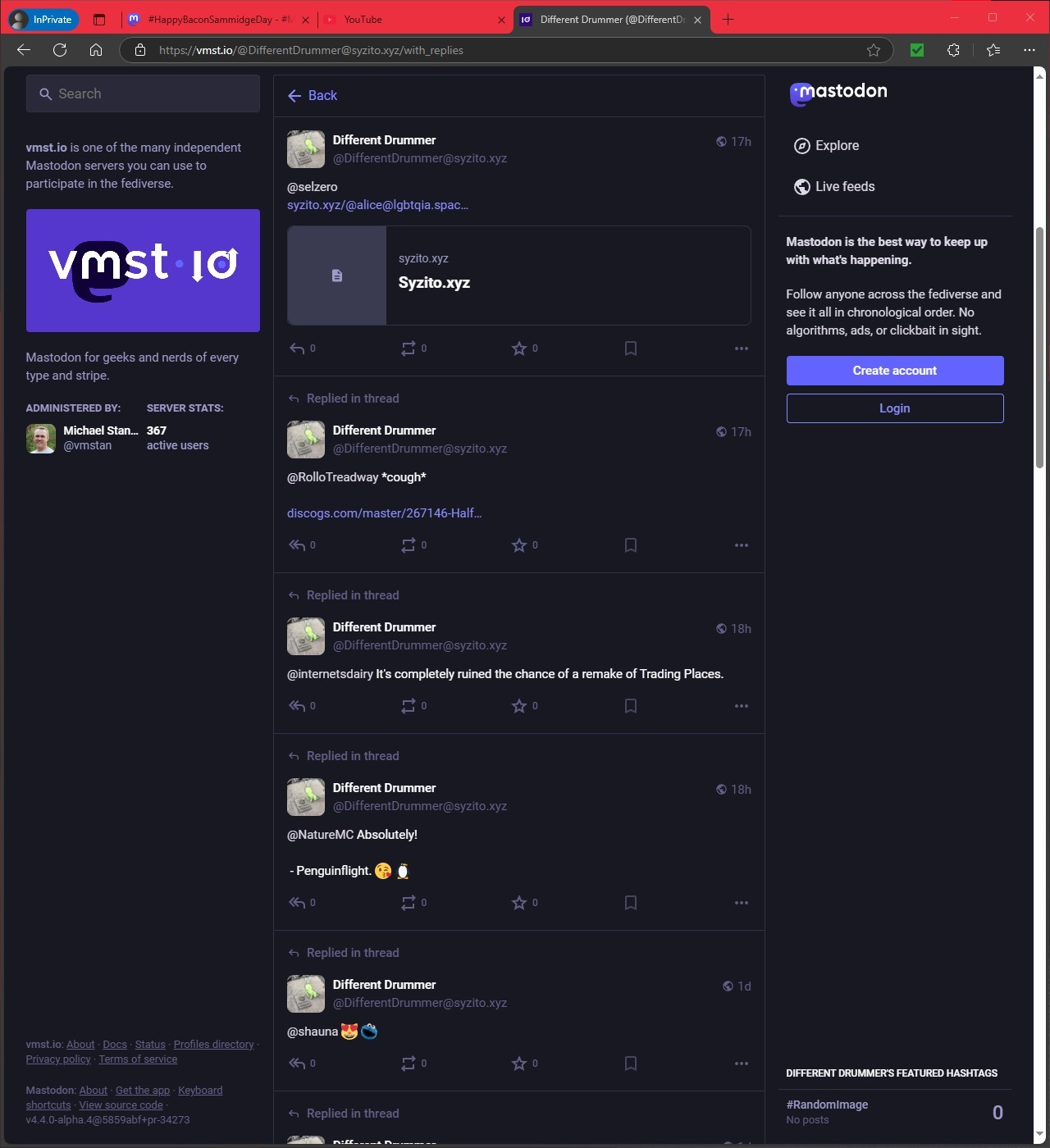Open more menu on discogs link post
1050x1148 pixels.
pyautogui.click(x=741, y=545)
